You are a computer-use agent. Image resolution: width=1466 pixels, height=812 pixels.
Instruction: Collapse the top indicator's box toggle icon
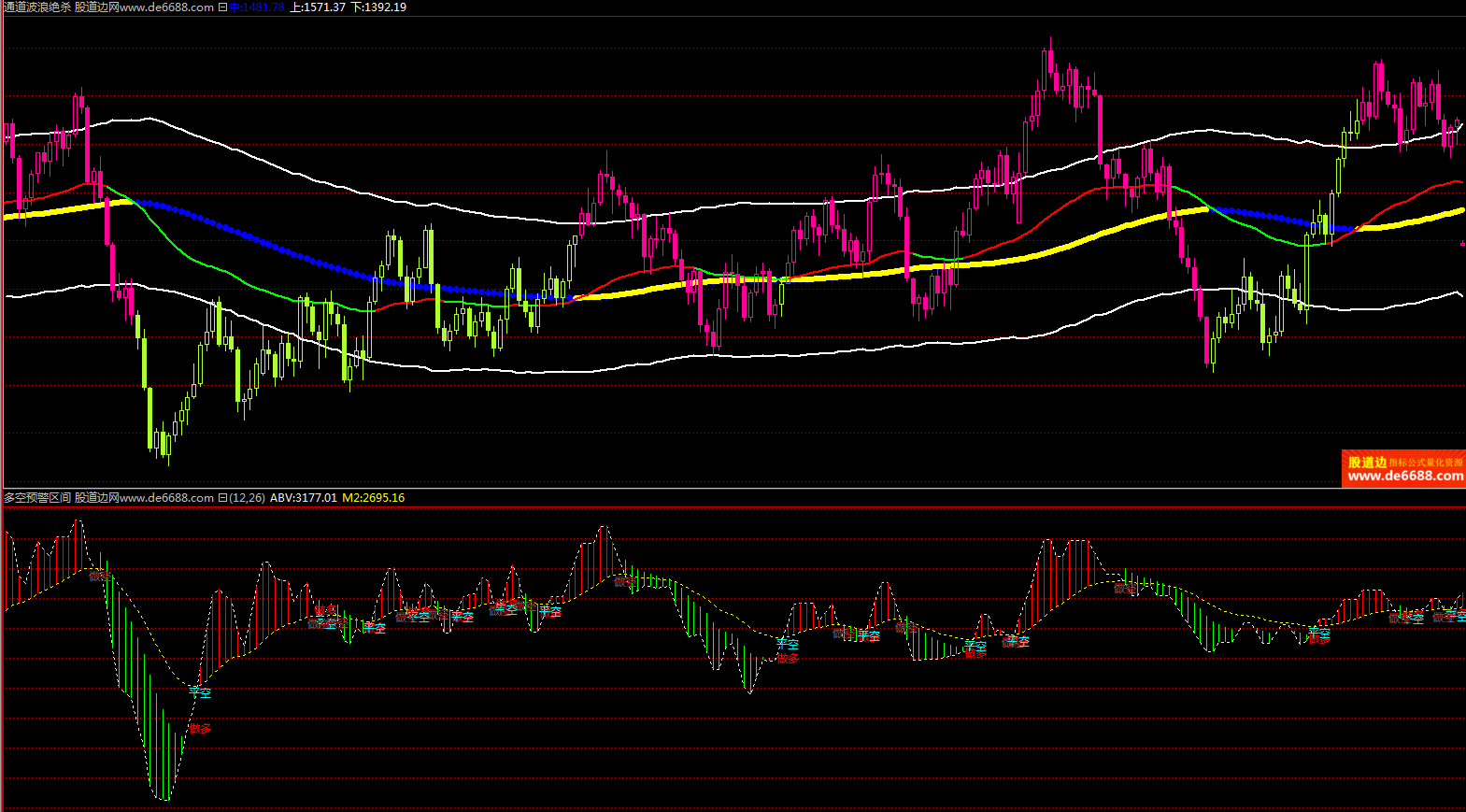[222, 7]
